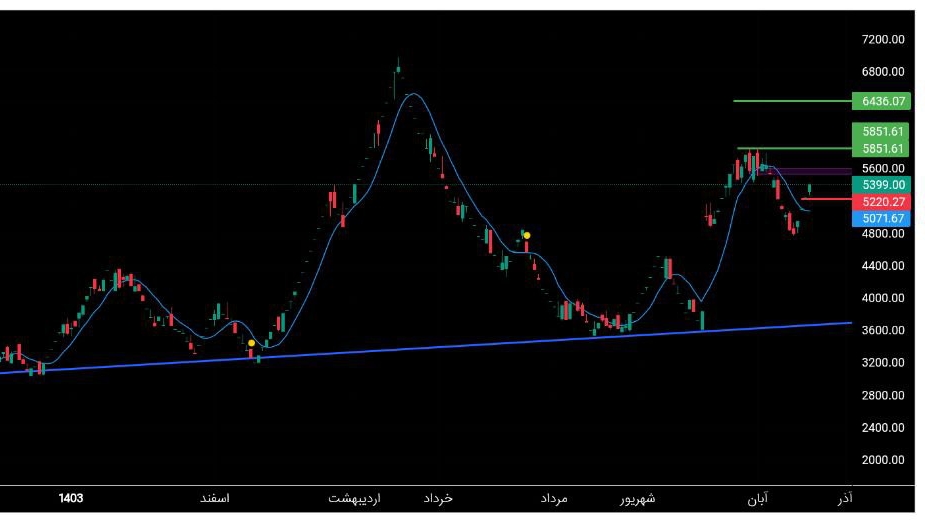This screenshot has width=925, height=520.
Task: Click the yellow dot marker above مرداد
Action: tap(527, 236)
